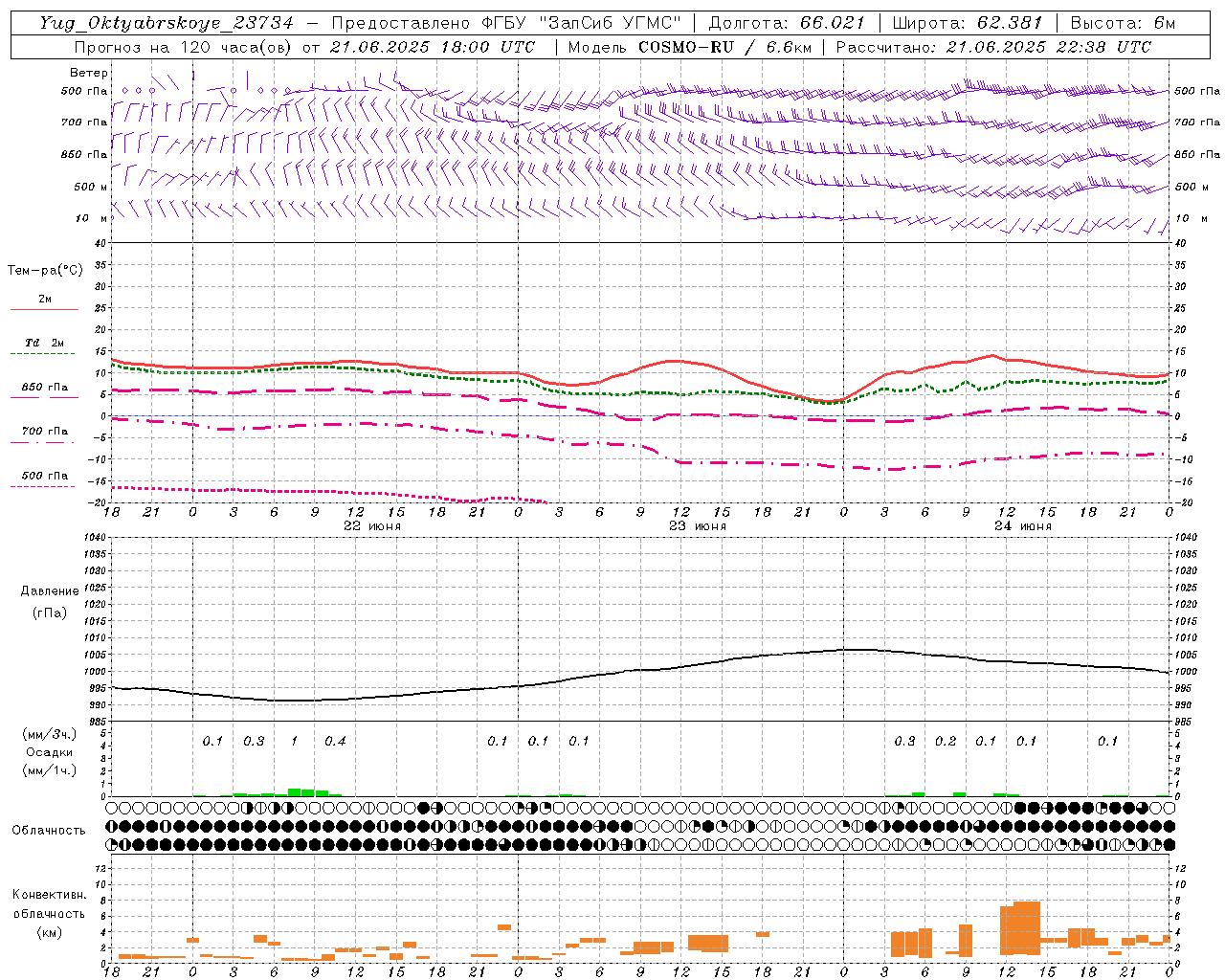The height and width of the screenshot is (980, 1225).
Task: Select the Высота: 6м value
Action: (x=1123, y=24)
